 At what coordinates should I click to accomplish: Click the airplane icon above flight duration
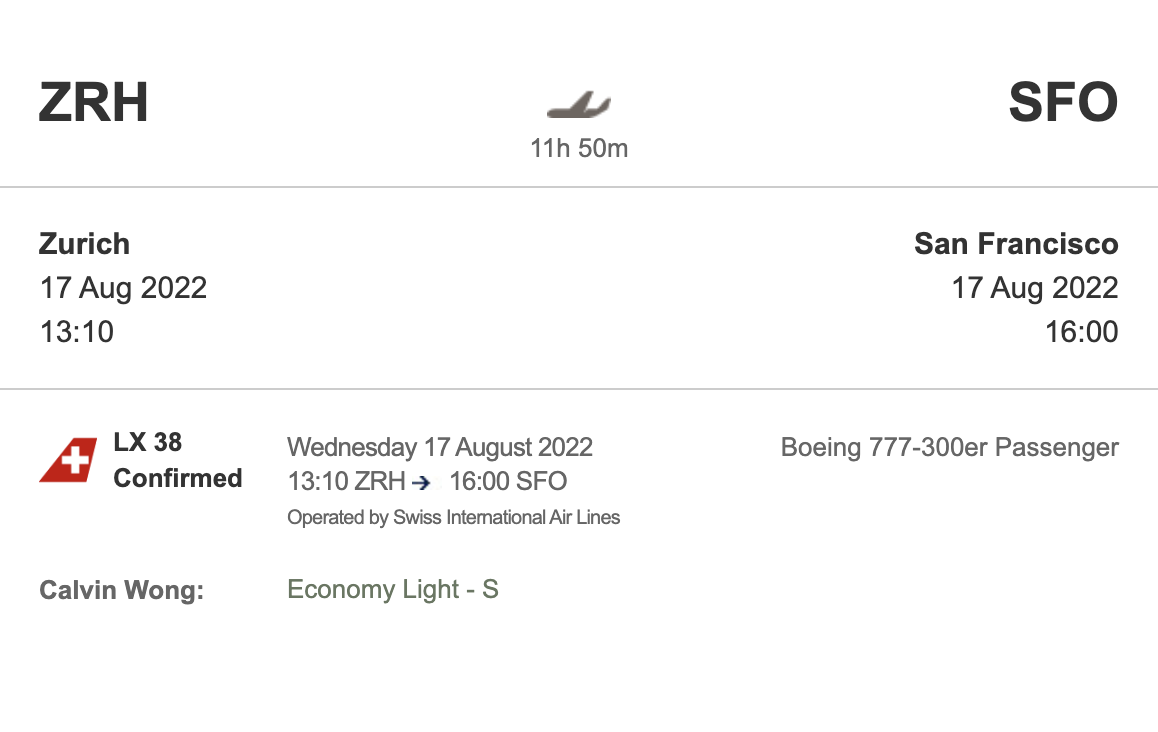(578, 104)
